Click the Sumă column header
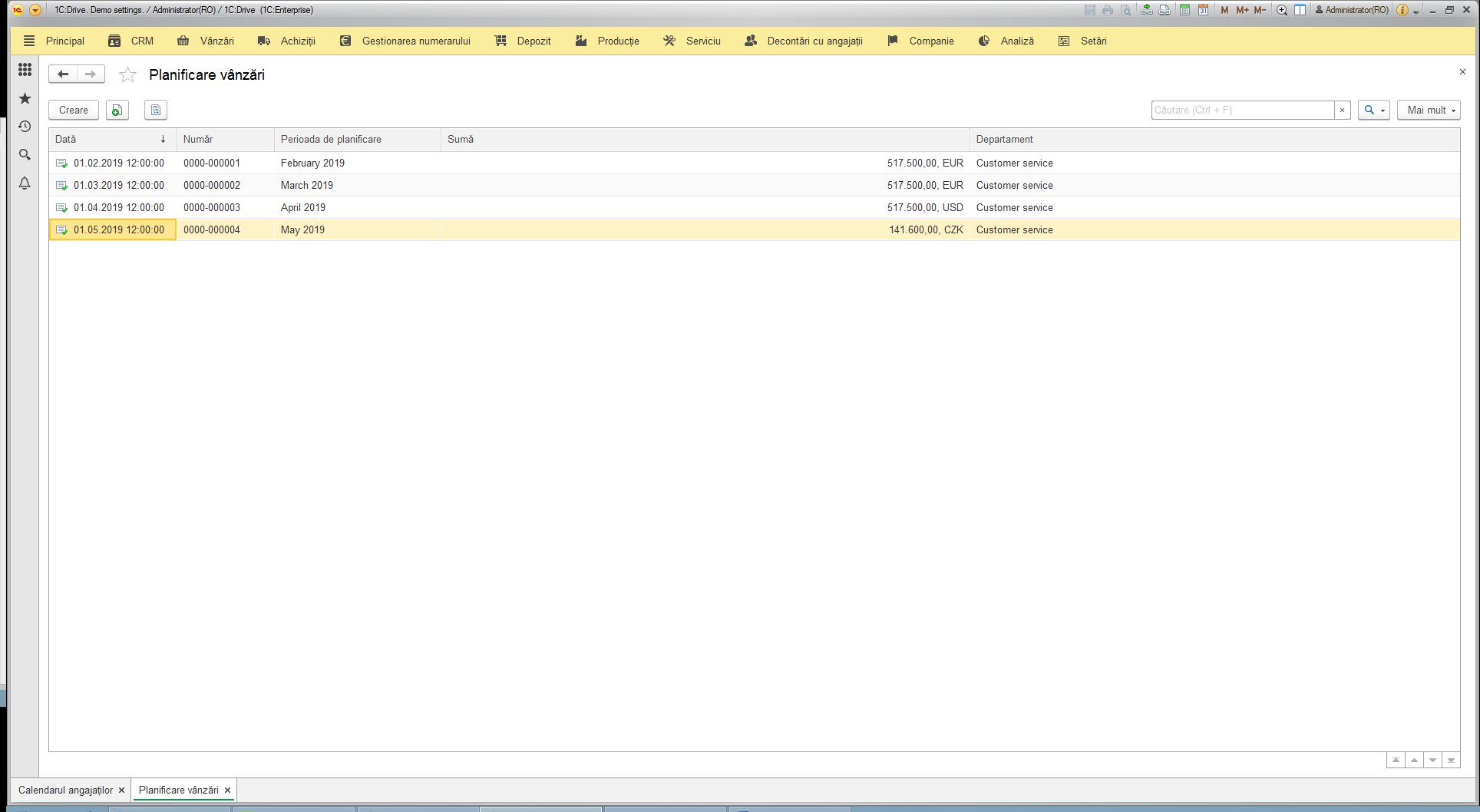 click(x=705, y=140)
